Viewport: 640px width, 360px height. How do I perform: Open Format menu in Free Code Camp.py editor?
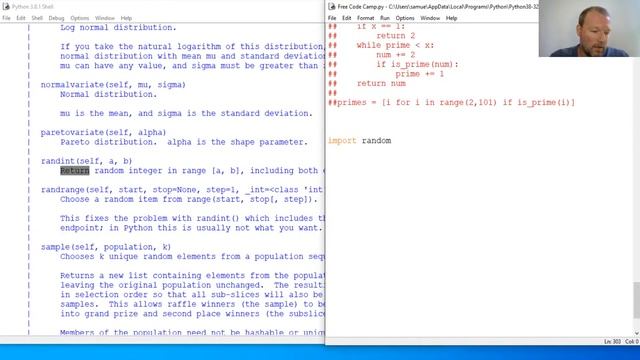click(365, 18)
